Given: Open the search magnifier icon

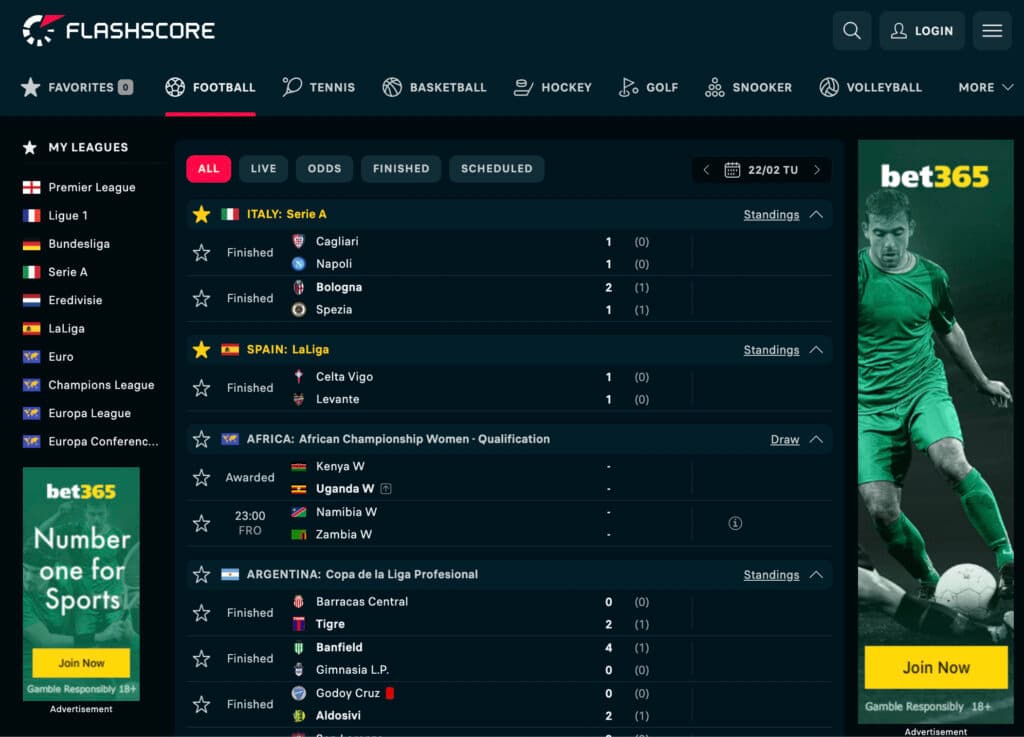Looking at the screenshot, I should [852, 31].
